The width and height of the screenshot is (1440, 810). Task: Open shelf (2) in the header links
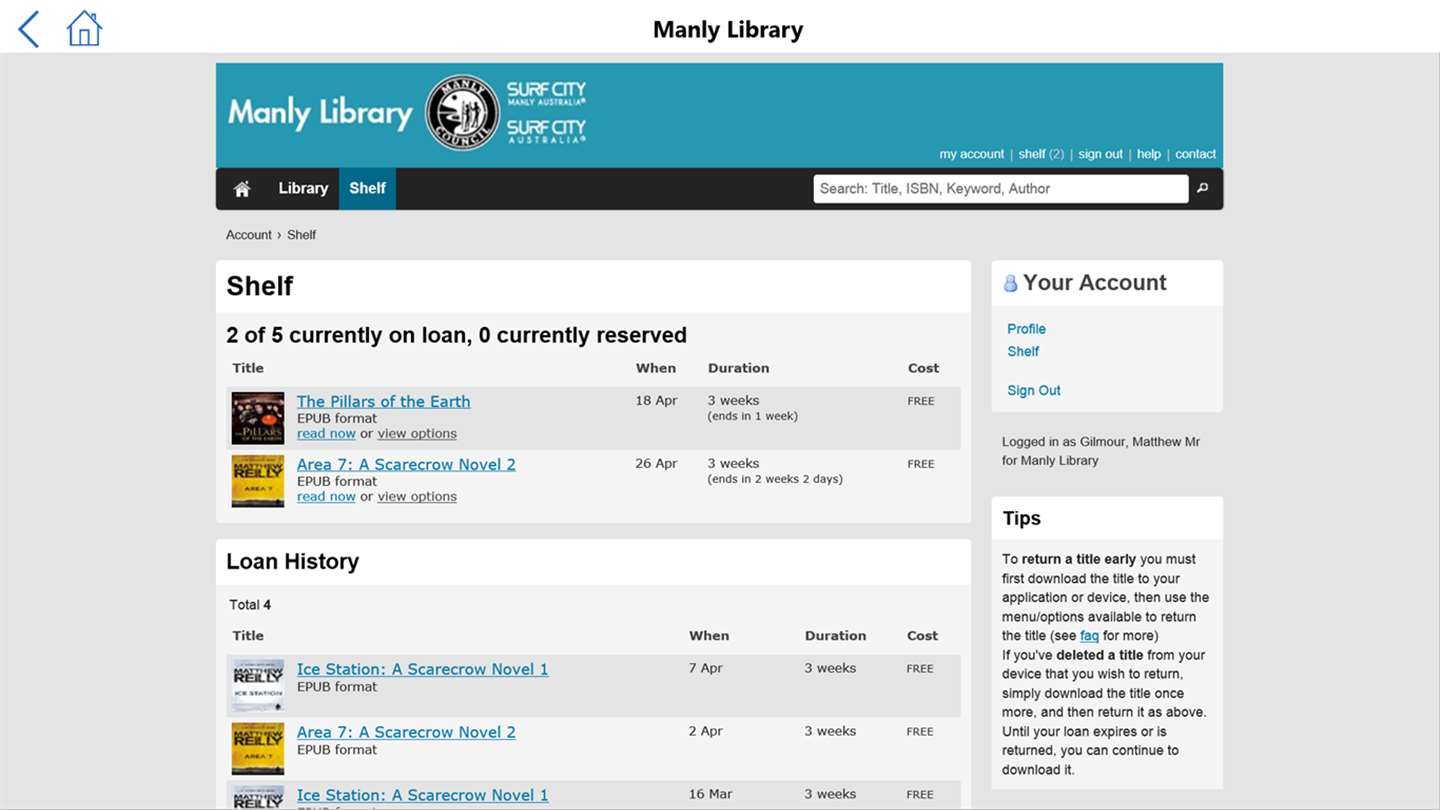click(1041, 154)
